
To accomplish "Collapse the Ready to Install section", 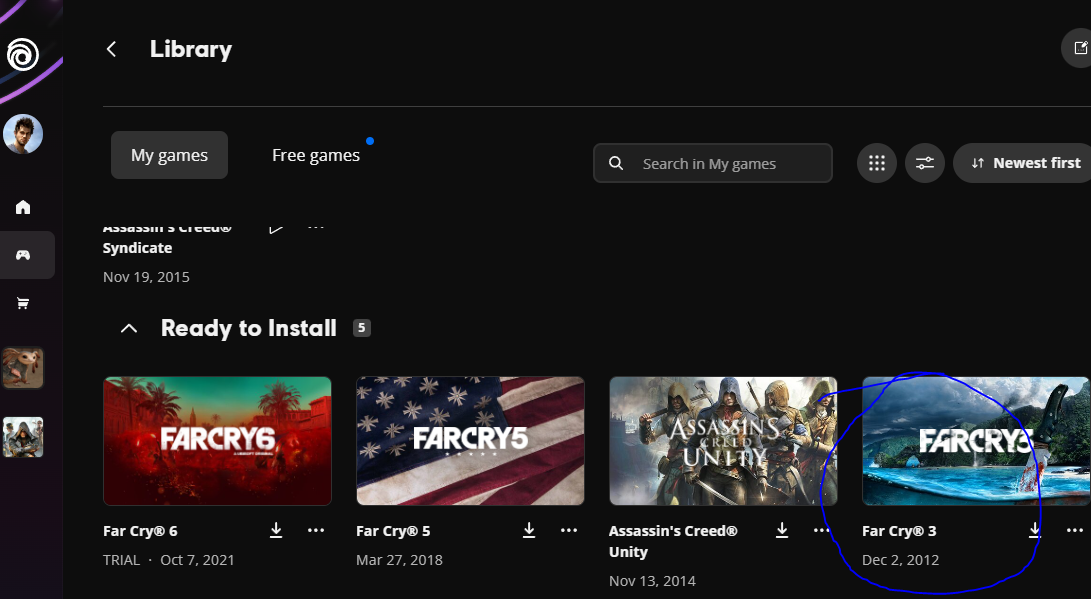I will click(129, 328).
